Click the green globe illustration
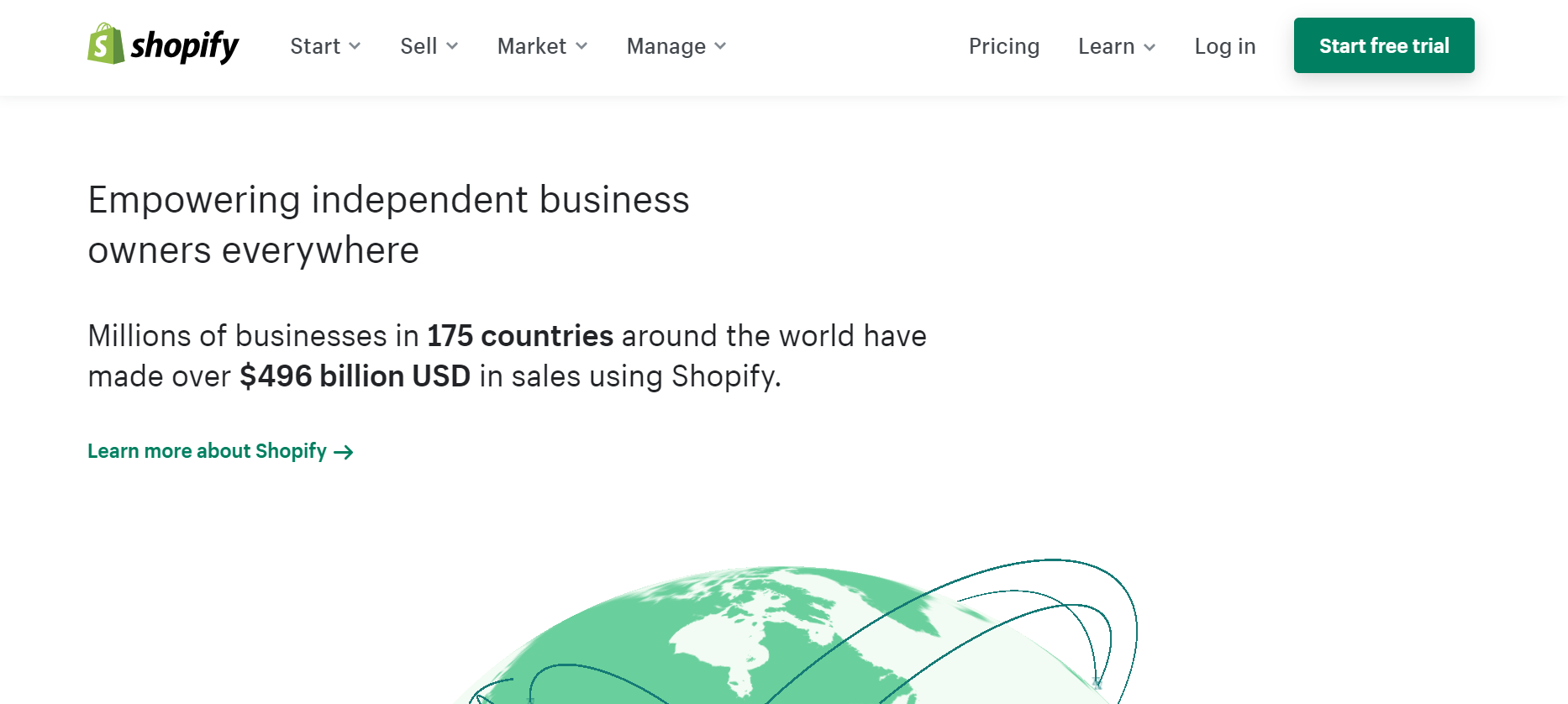Screen dimensions: 1568x704 [781, 638]
